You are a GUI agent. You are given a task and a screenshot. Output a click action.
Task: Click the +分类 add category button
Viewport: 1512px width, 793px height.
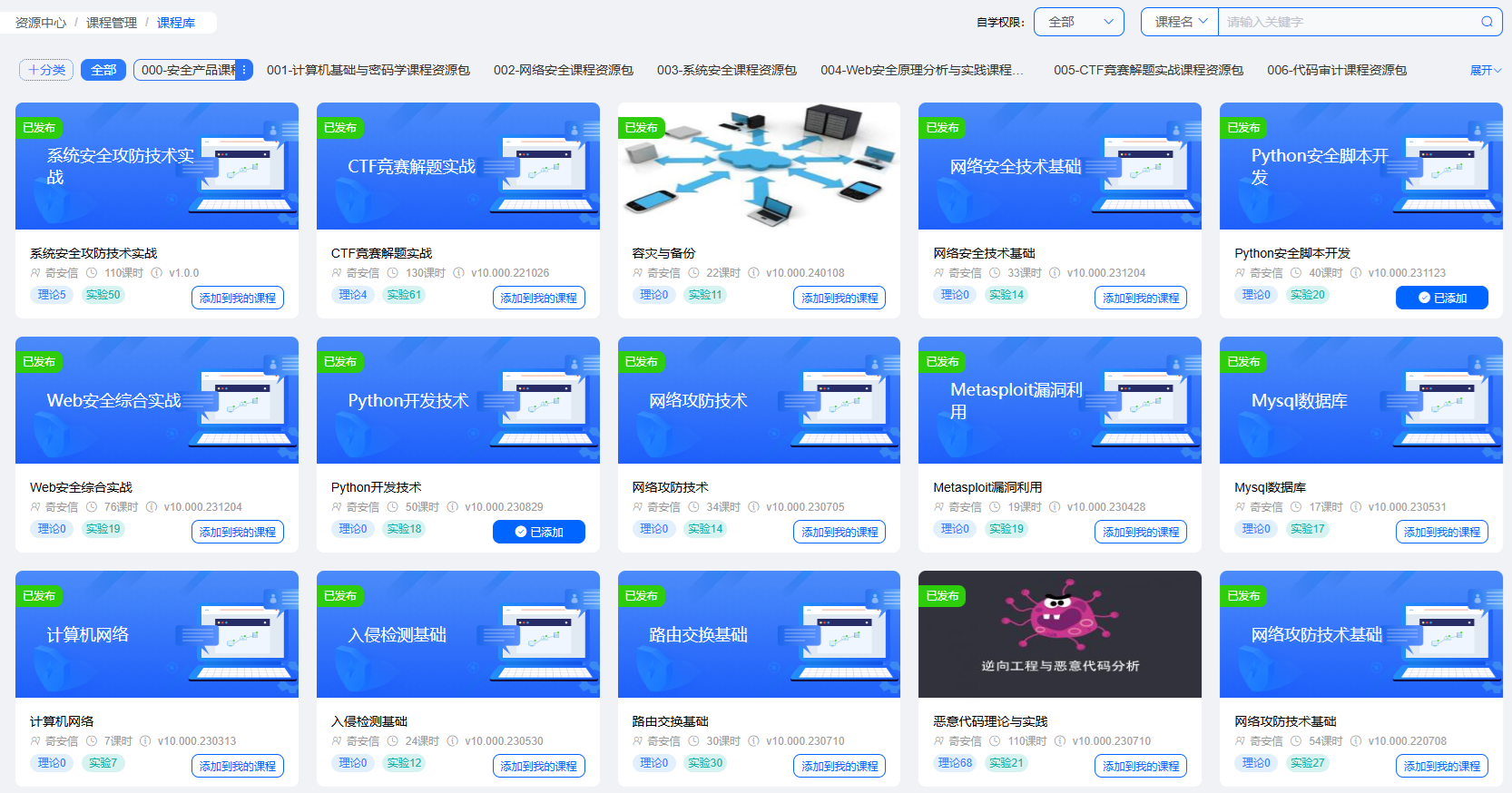click(x=46, y=70)
